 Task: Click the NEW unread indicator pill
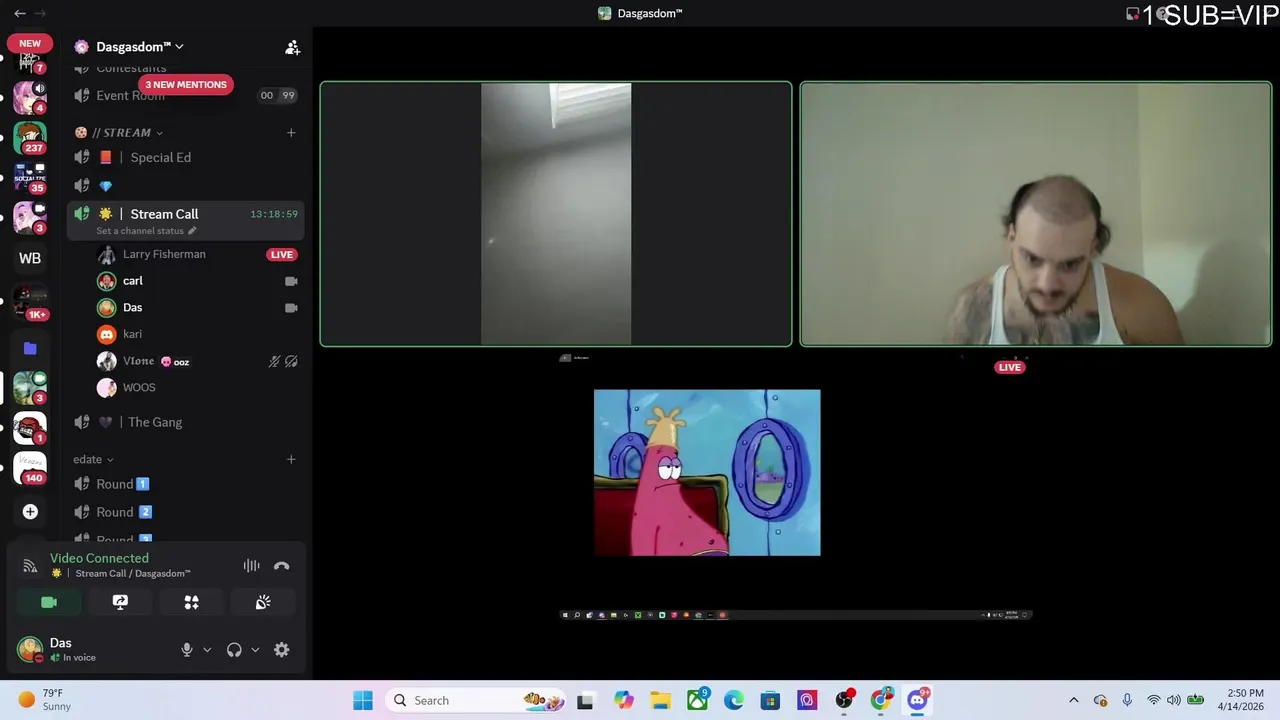(x=30, y=44)
